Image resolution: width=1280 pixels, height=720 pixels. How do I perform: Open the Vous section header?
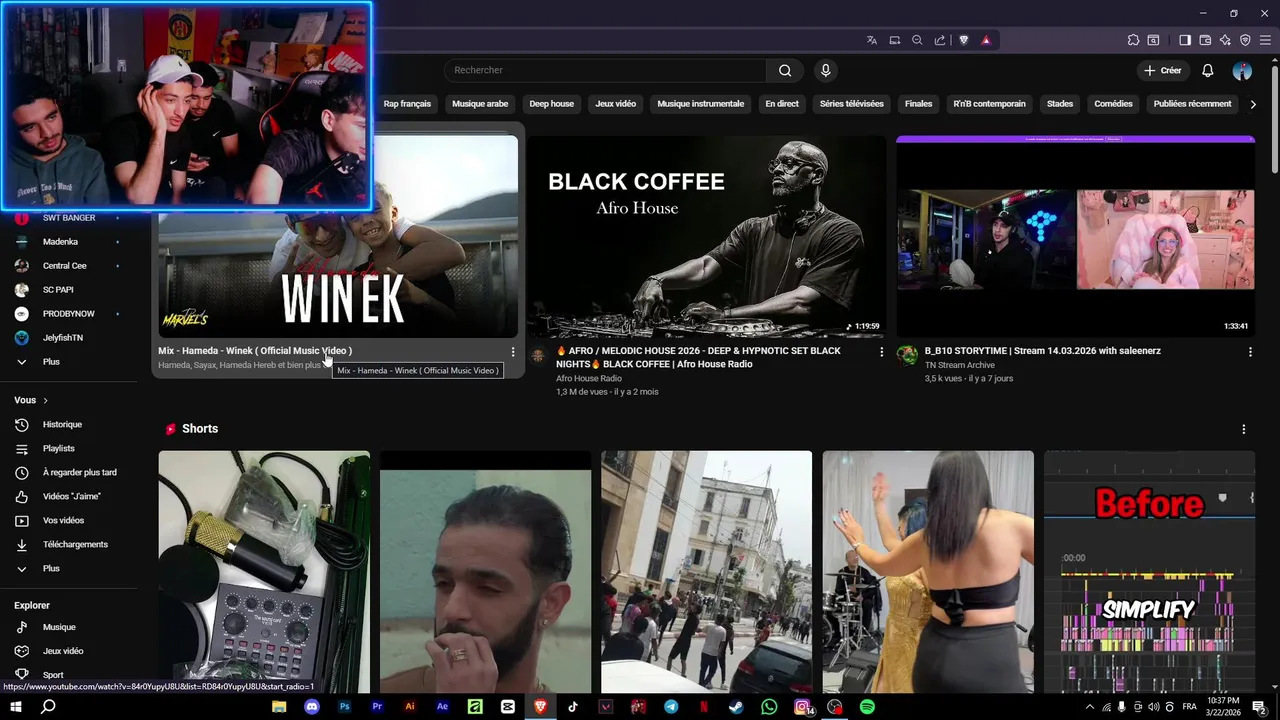point(31,400)
